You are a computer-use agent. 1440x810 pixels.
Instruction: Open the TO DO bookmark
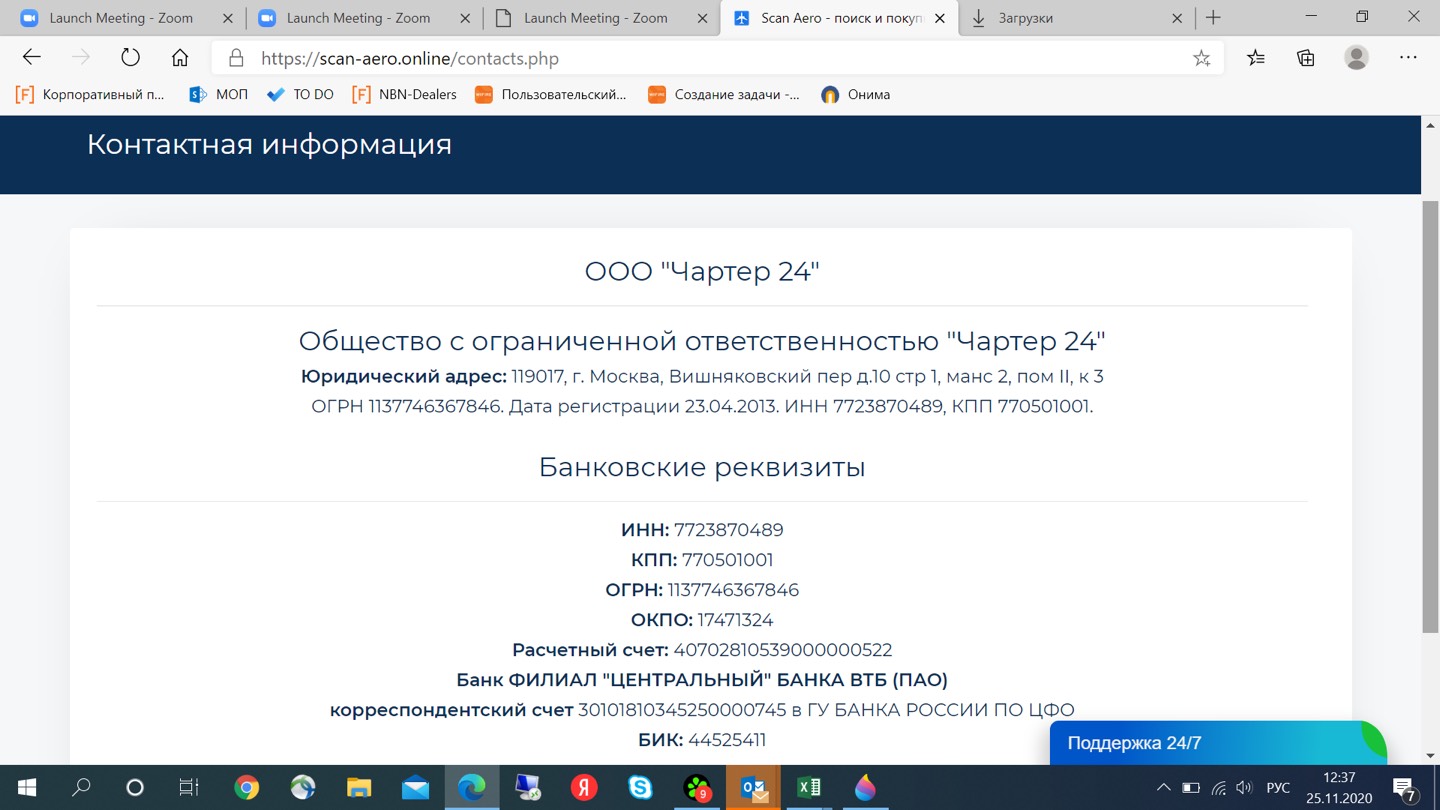point(300,94)
